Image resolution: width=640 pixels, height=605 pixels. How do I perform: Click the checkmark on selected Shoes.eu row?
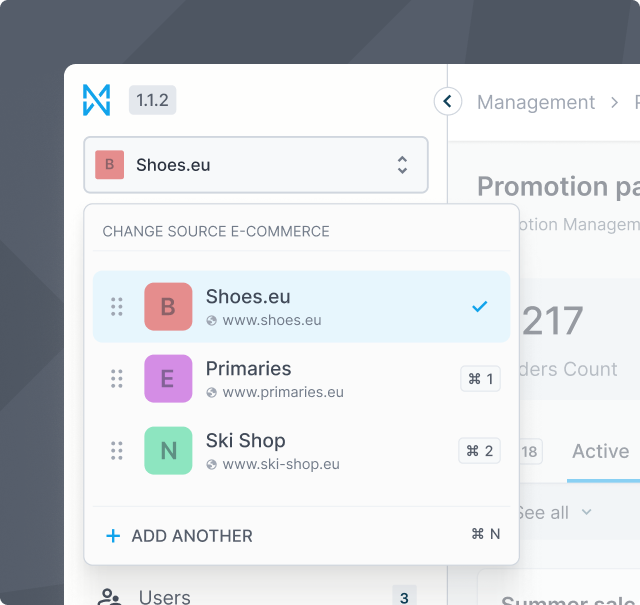480,307
